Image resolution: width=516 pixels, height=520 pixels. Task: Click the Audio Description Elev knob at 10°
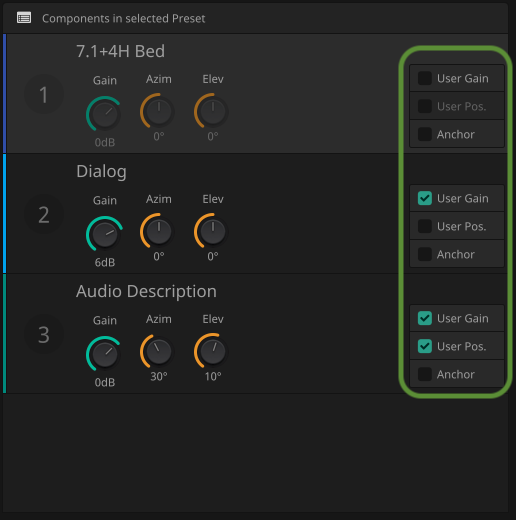(213, 351)
